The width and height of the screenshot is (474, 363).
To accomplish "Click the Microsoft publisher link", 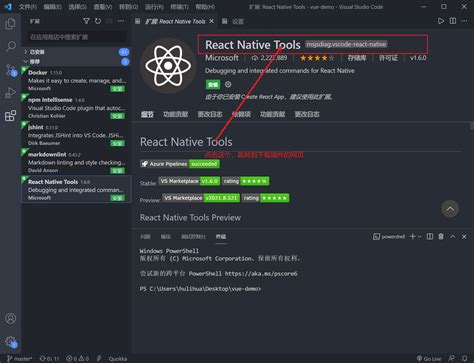I will click(222, 58).
